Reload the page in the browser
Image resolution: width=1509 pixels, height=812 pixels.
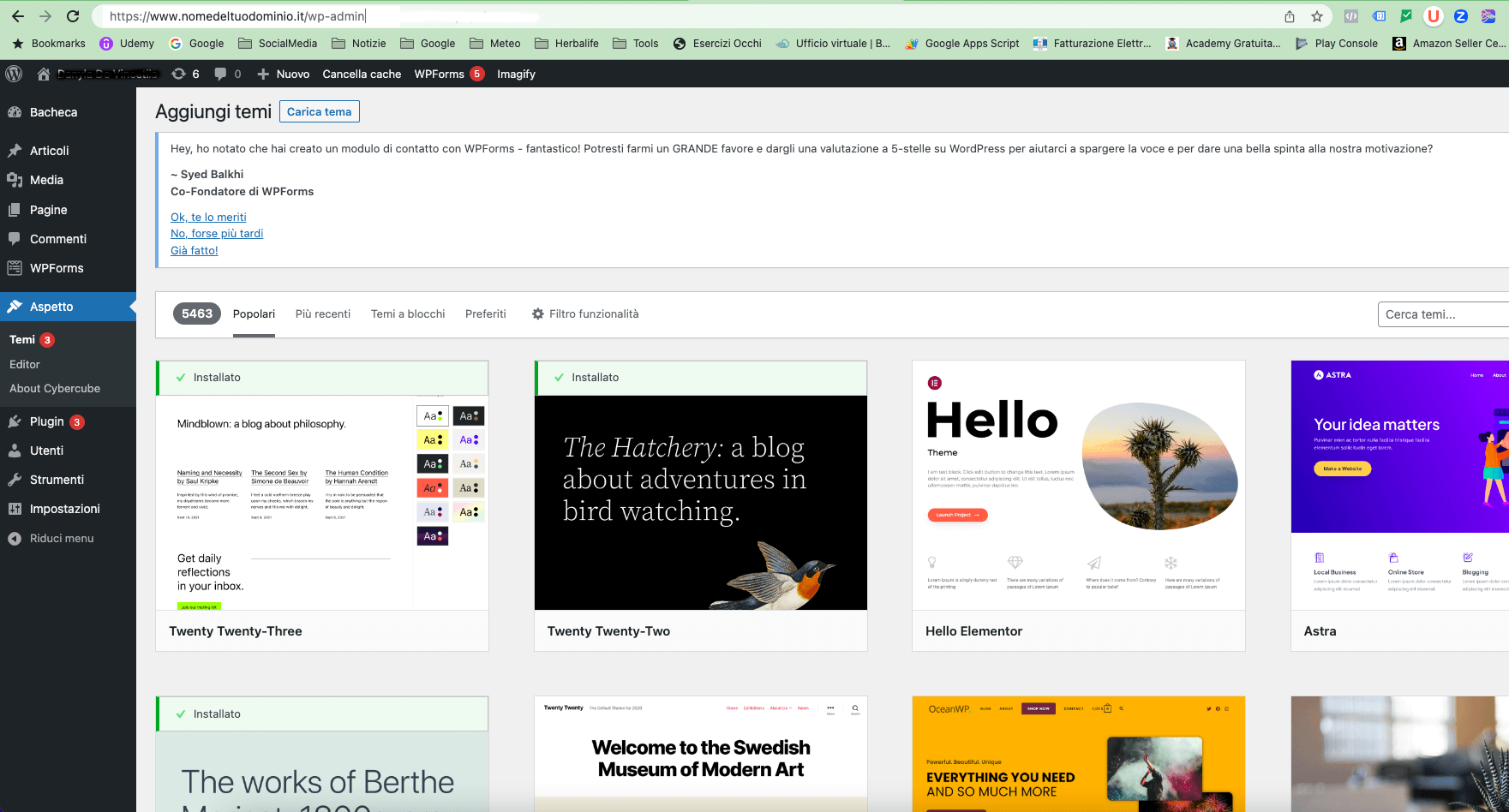(72, 15)
